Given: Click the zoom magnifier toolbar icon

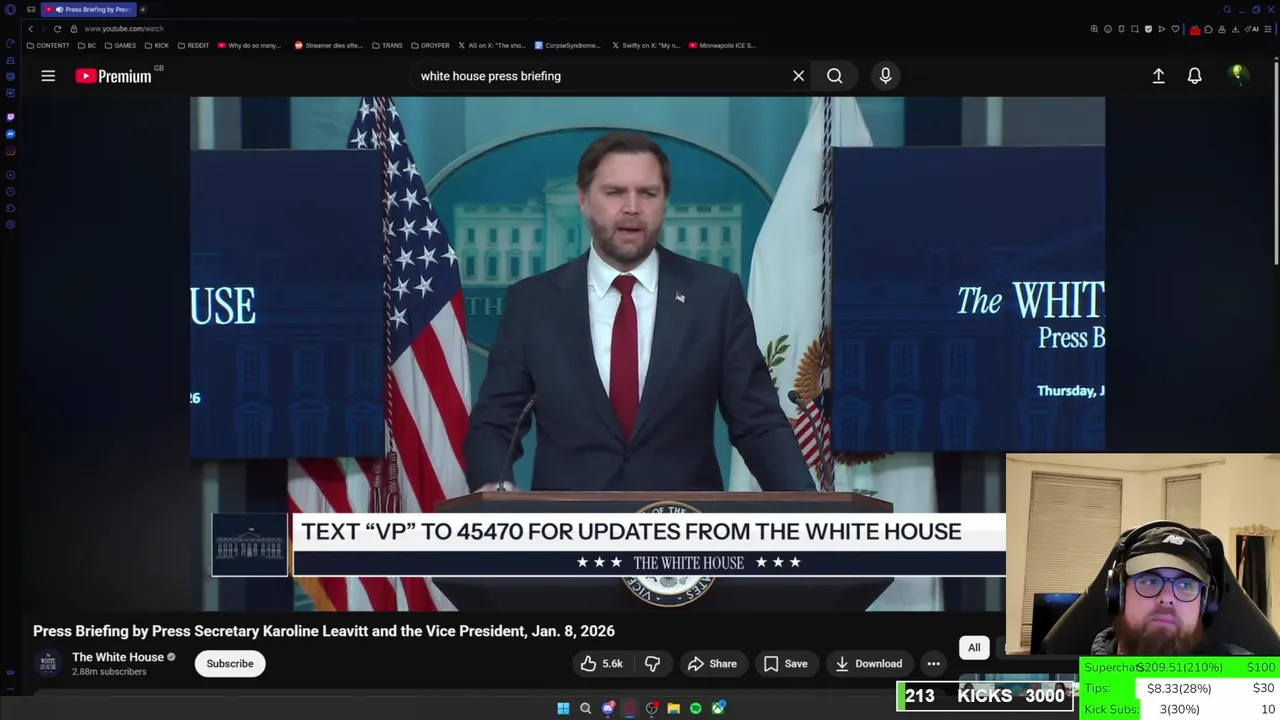Looking at the screenshot, I should tap(1094, 29).
